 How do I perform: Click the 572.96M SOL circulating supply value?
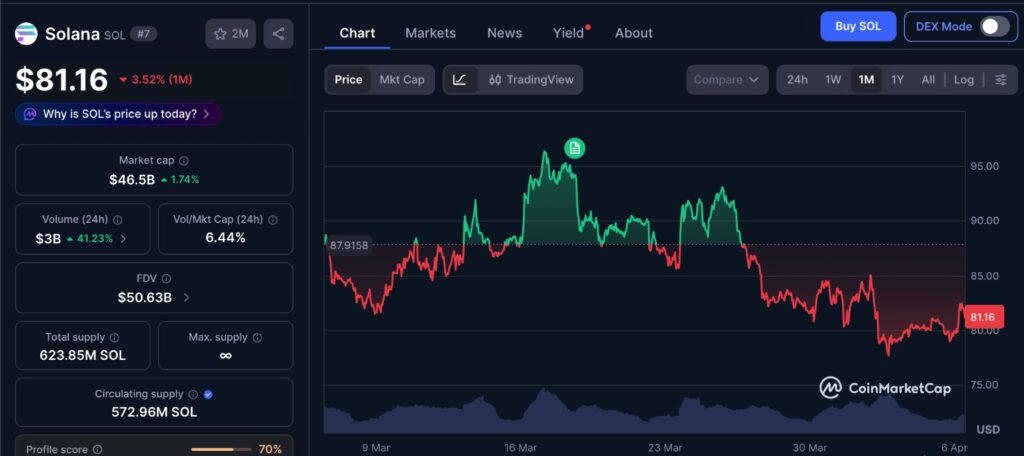click(154, 413)
